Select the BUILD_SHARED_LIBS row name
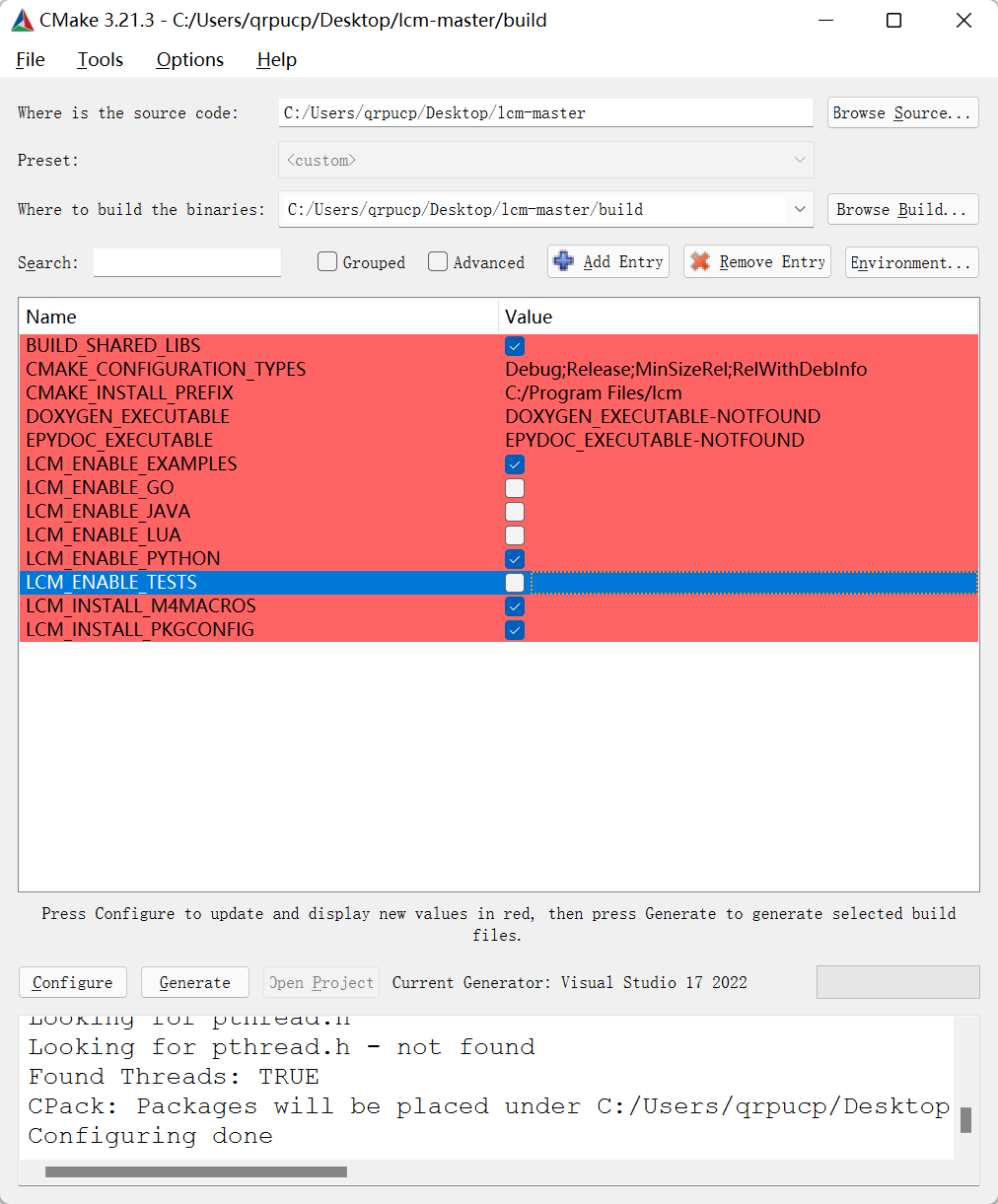998x1204 pixels. point(113,345)
